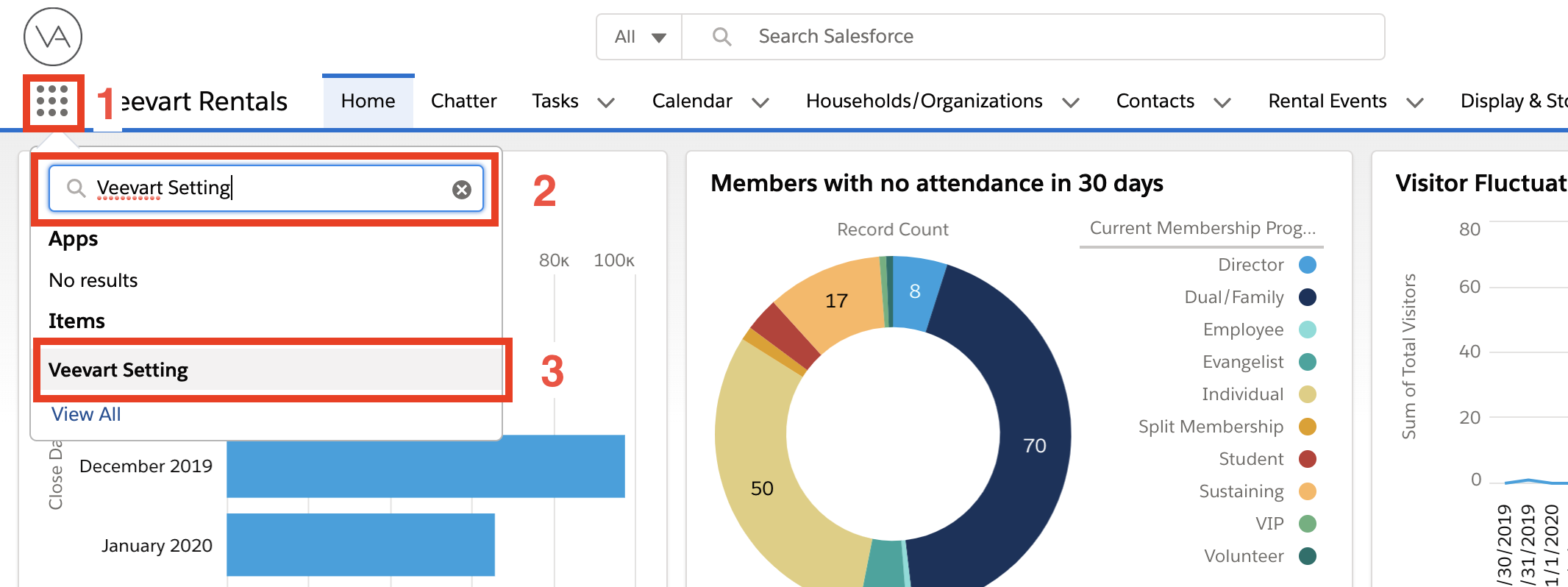Switch to the Home tab

pos(368,101)
